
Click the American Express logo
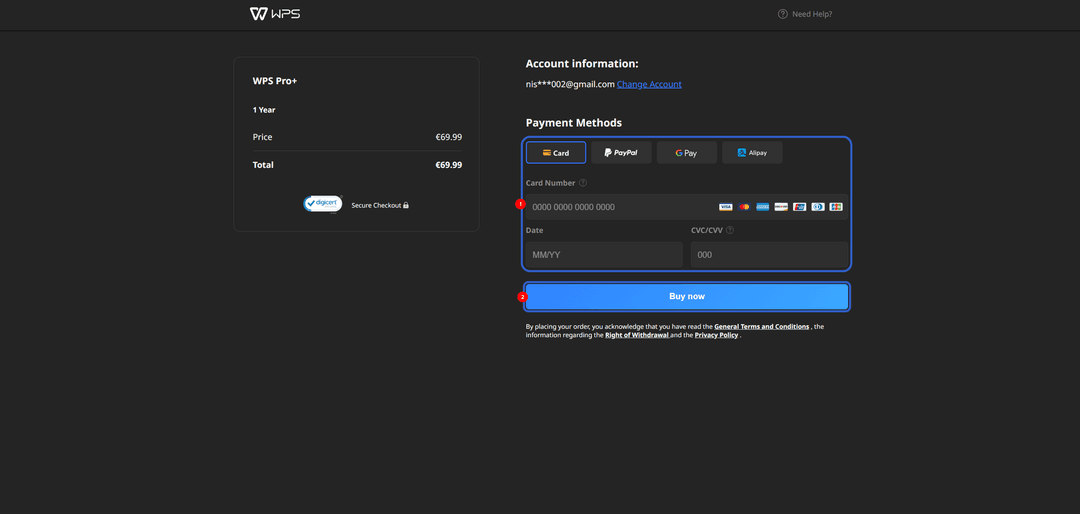(762, 207)
